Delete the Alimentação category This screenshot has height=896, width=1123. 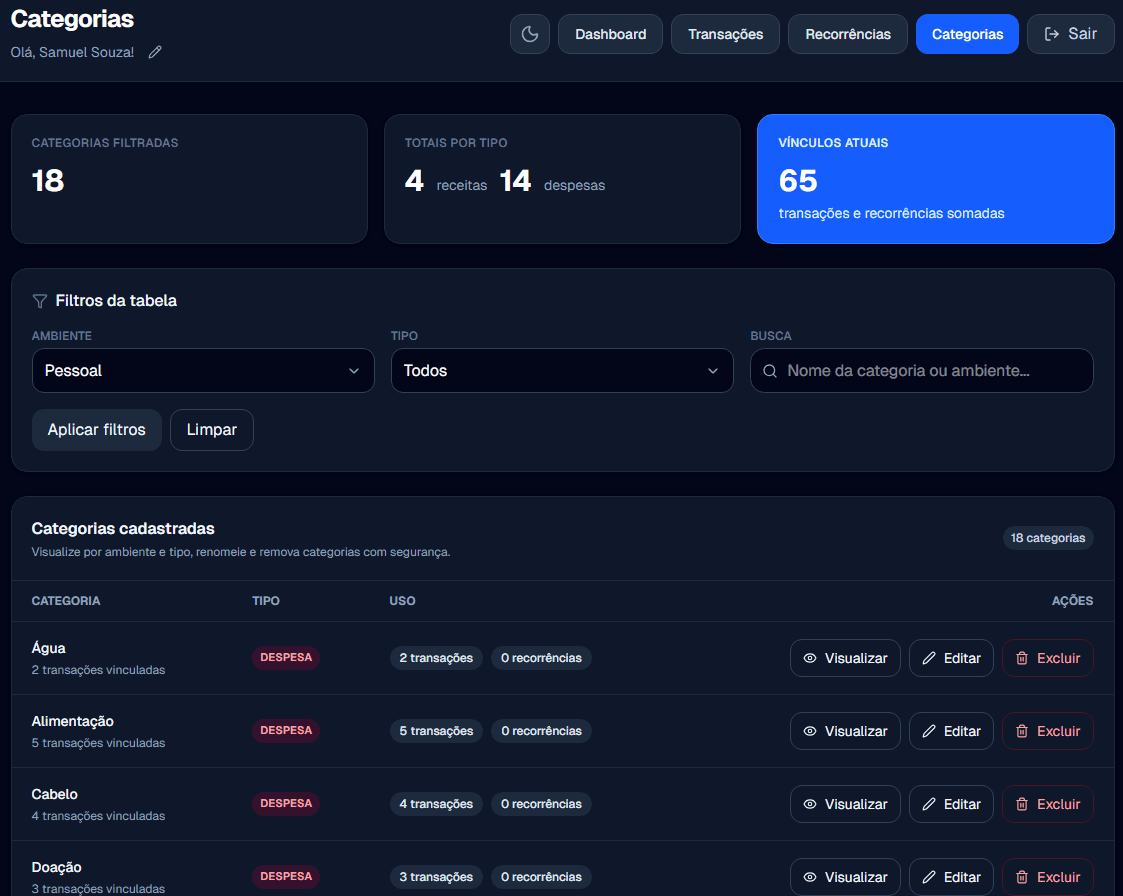1048,731
